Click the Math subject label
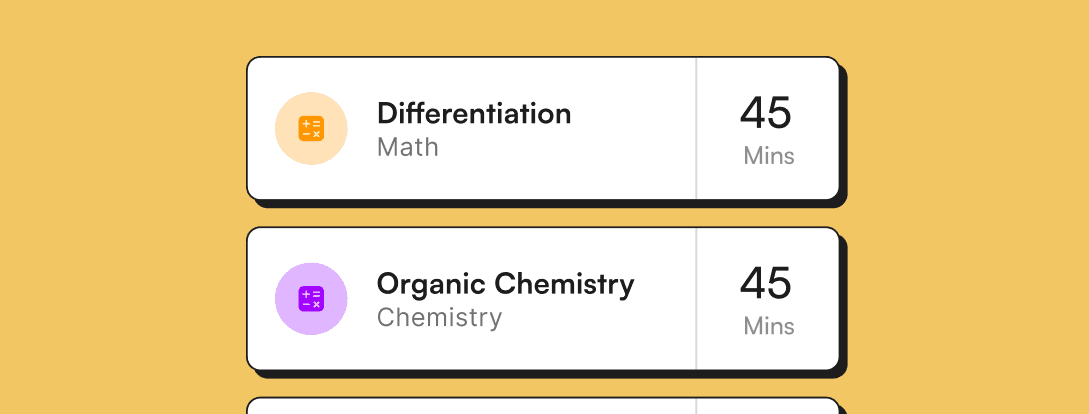Image resolution: width=1089 pixels, height=414 pixels. coord(408,147)
